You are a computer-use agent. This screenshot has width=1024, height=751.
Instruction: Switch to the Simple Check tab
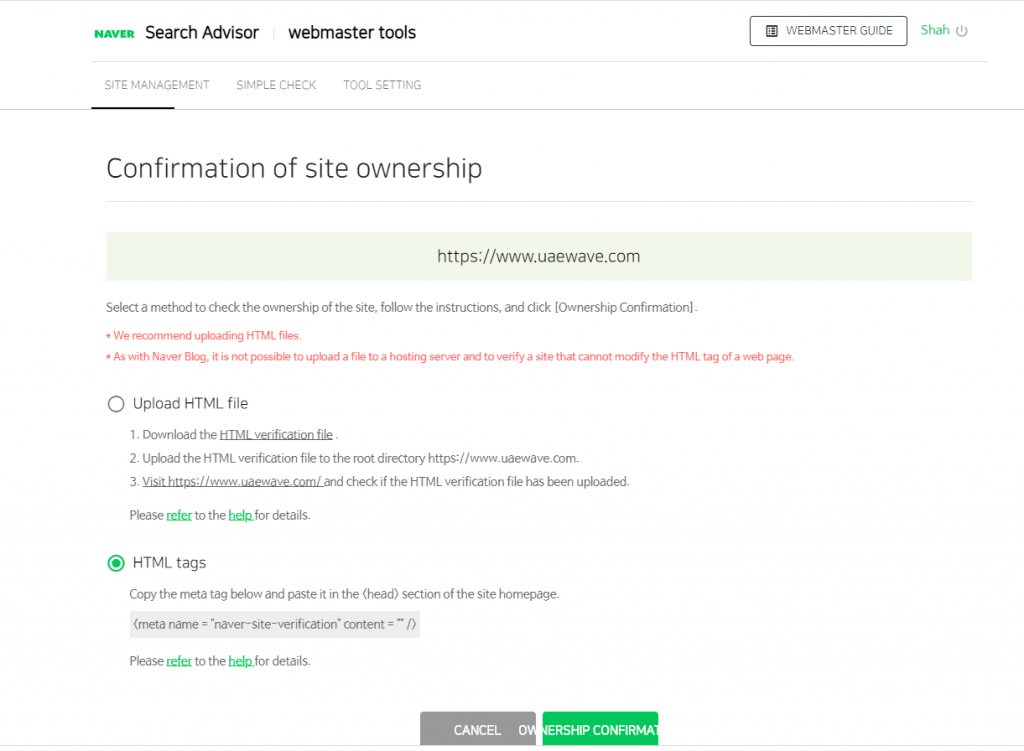point(276,85)
